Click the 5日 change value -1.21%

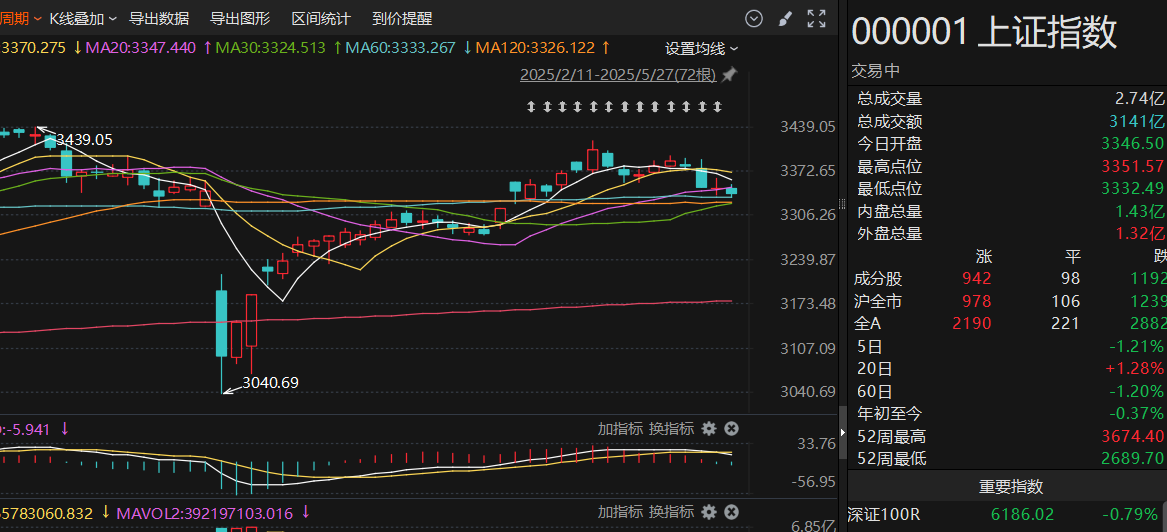[1136, 346]
